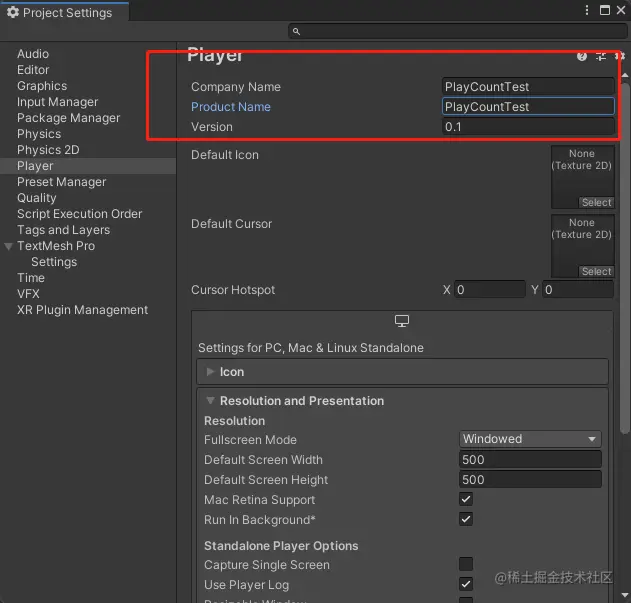Open Physics 2D settings
This screenshot has height=603, width=631.
point(48,150)
